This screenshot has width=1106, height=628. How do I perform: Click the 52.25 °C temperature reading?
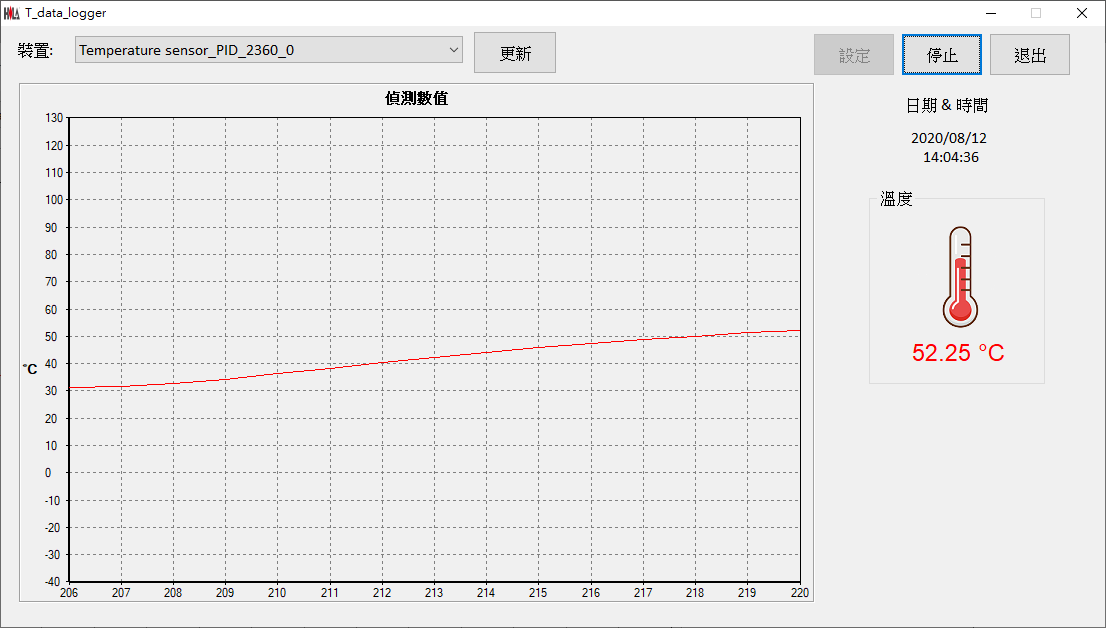coord(958,352)
